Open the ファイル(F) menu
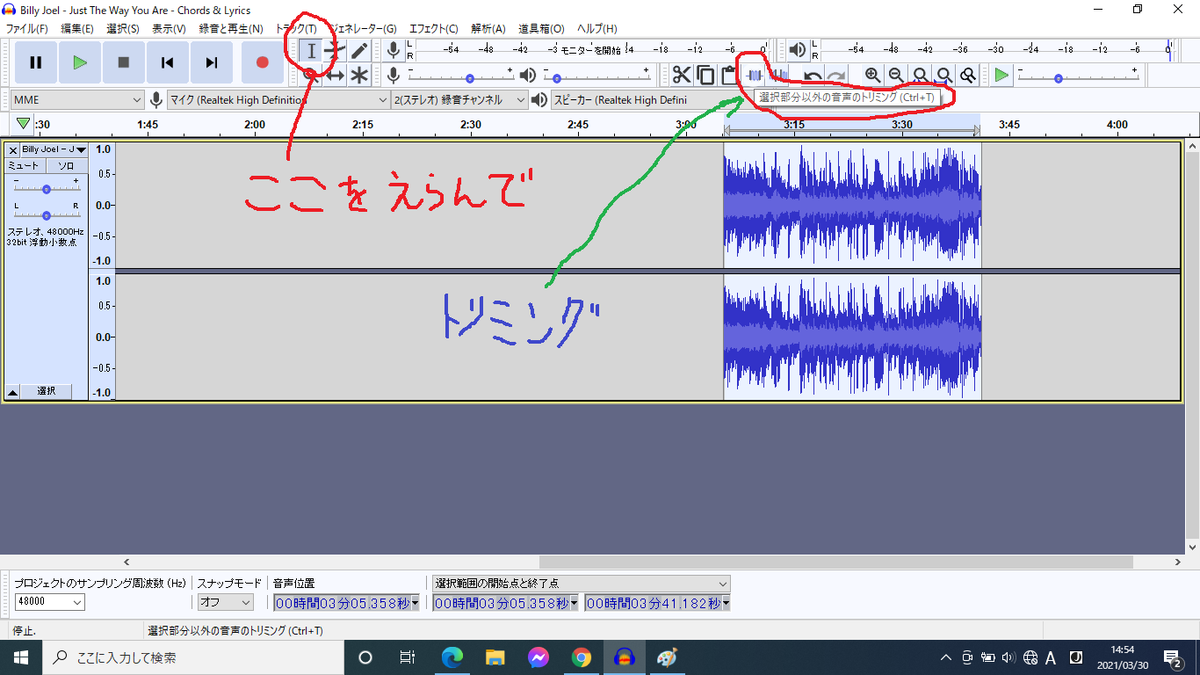 click(29, 29)
